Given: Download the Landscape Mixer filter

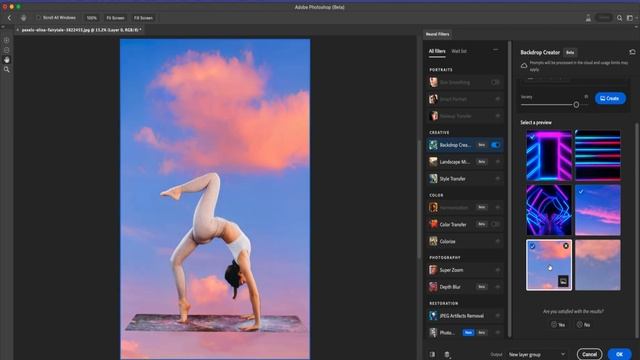Looking at the screenshot, I should tap(498, 162).
